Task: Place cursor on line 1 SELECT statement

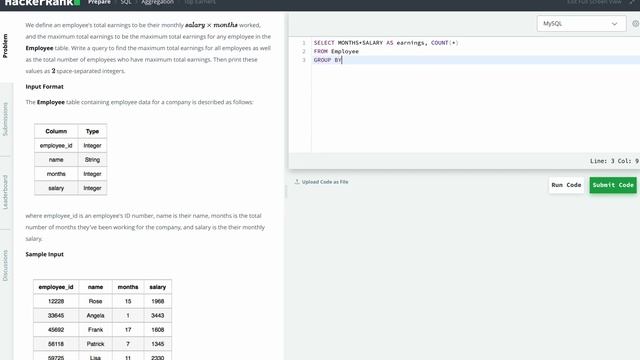Action: (x=386, y=43)
